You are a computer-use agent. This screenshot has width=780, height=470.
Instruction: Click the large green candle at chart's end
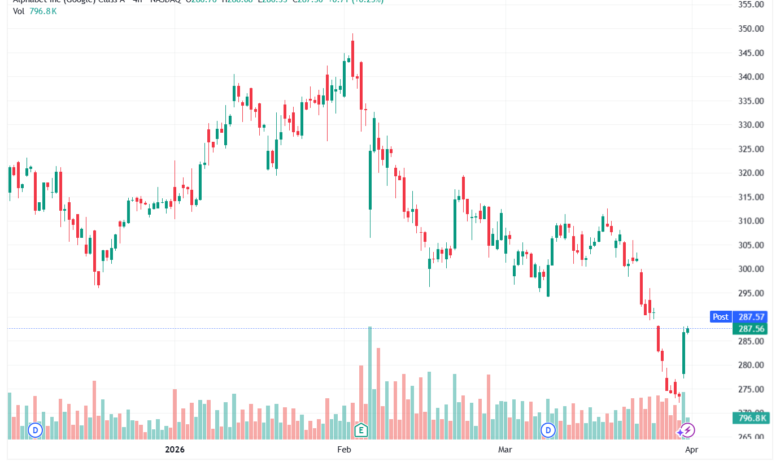pyautogui.click(x=683, y=352)
